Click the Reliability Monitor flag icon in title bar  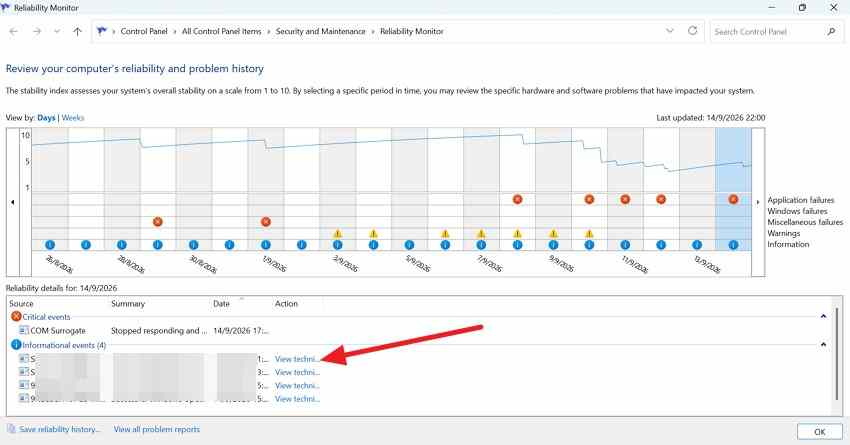[6, 8]
